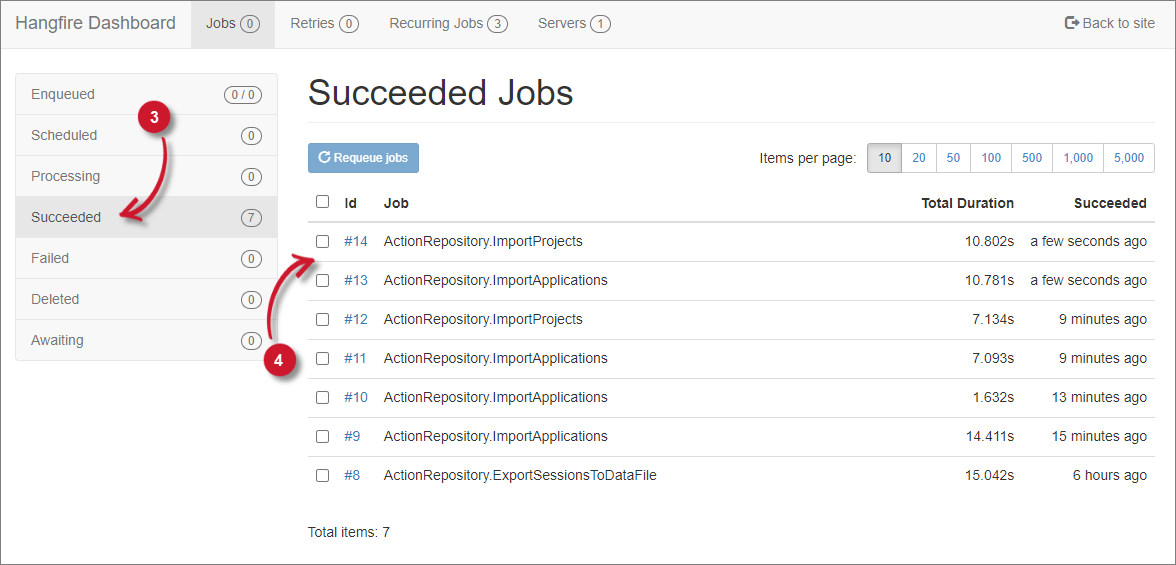Image resolution: width=1176 pixels, height=565 pixels.
Task: Set items per page to 1,000
Action: [x=1078, y=158]
